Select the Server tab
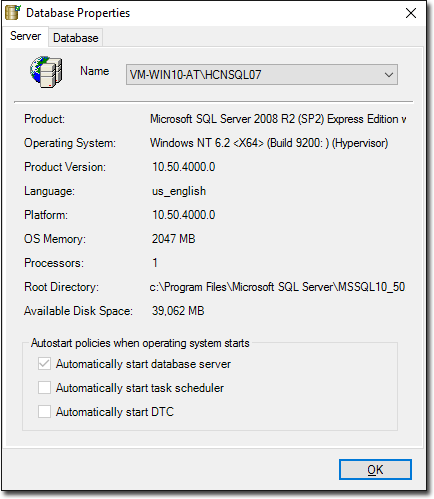Screen dimensions: 434x499 coord(25,36)
